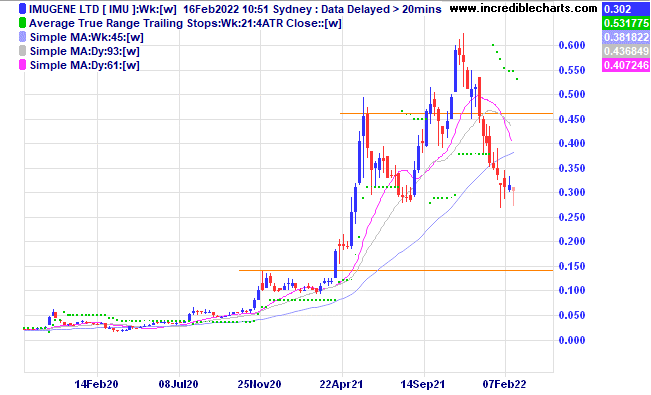The width and height of the screenshot is (651, 395).
Task: Click the 08Jul20 date axis label
Action: tap(179, 384)
